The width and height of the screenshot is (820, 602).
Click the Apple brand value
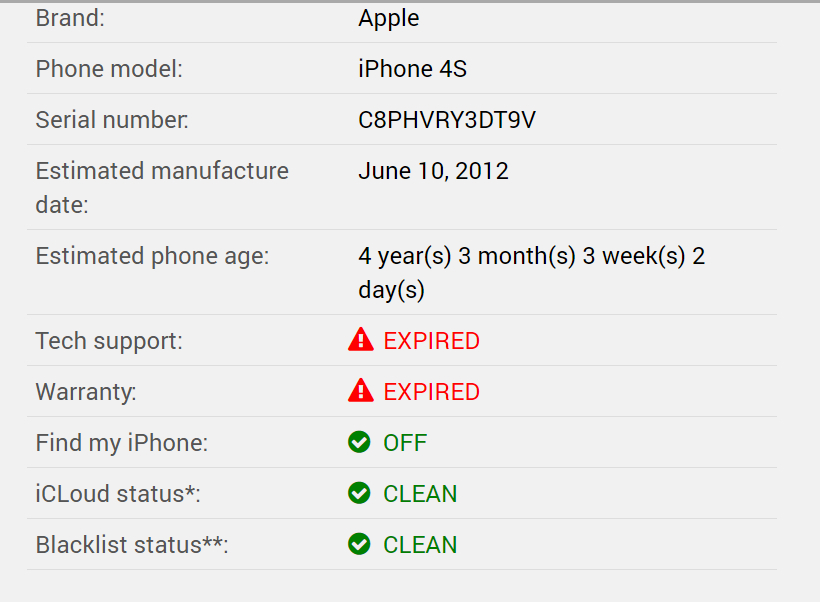pyautogui.click(x=389, y=18)
